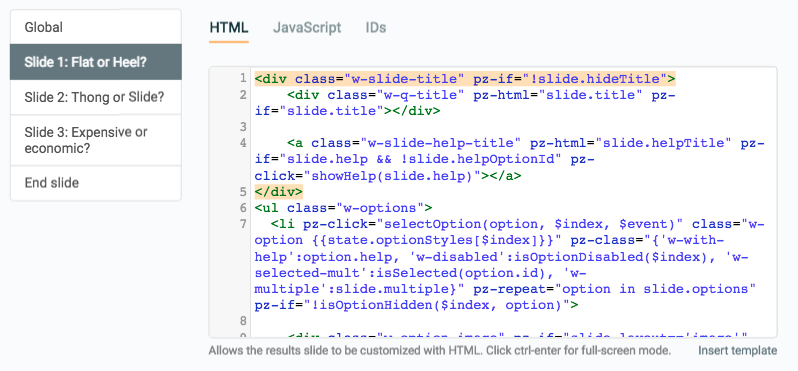
Task: Click line number 4 in the gutter
Action: pos(243,143)
